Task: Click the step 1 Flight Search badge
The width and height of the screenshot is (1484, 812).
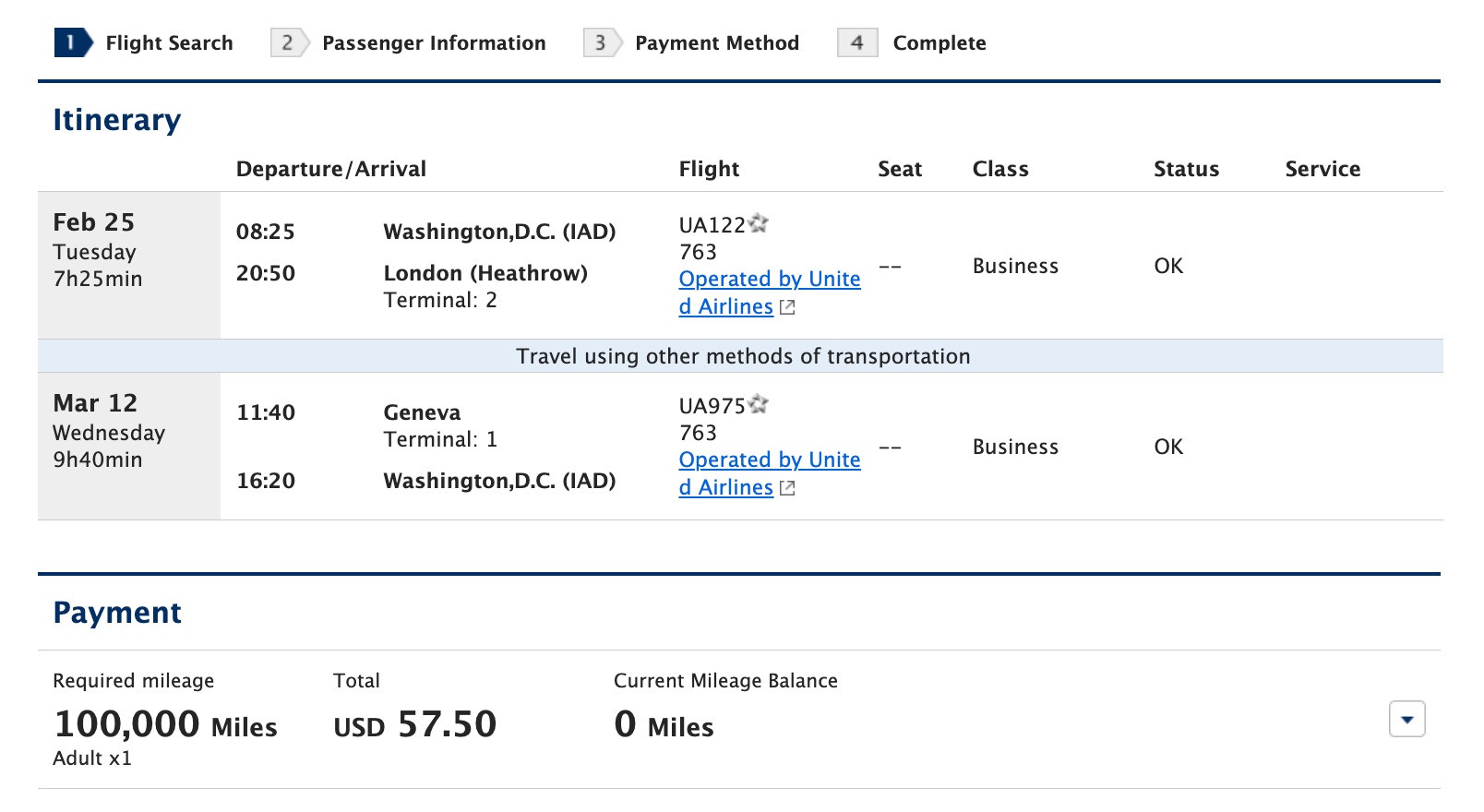Action: (69, 42)
